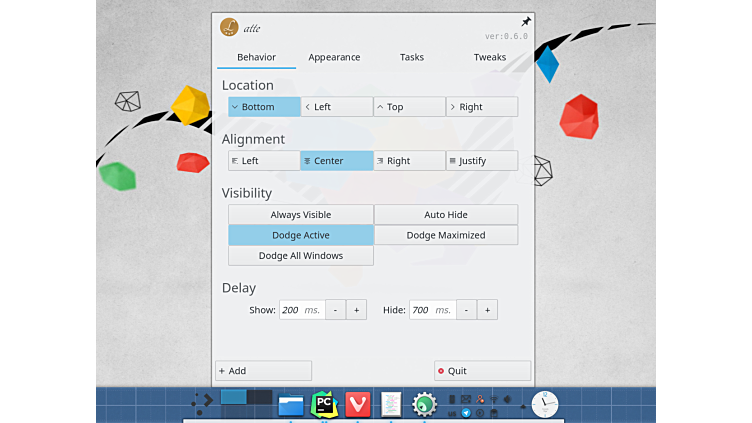Launch PyCharm from the dock

click(x=323, y=404)
